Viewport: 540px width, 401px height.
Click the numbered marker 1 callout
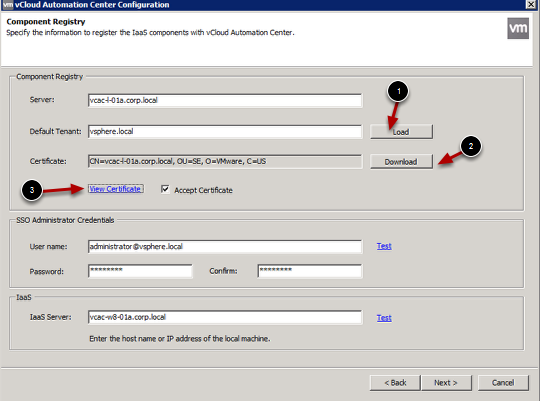click(x=398, y=91)
